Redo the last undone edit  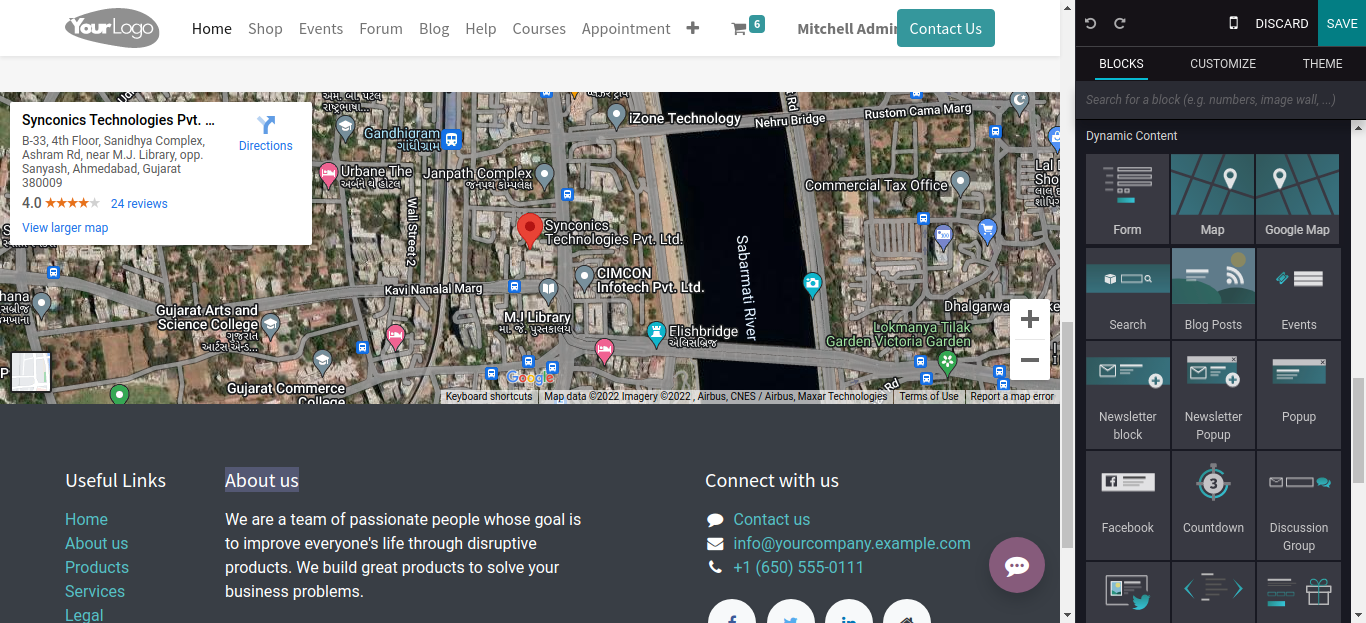1120,23
